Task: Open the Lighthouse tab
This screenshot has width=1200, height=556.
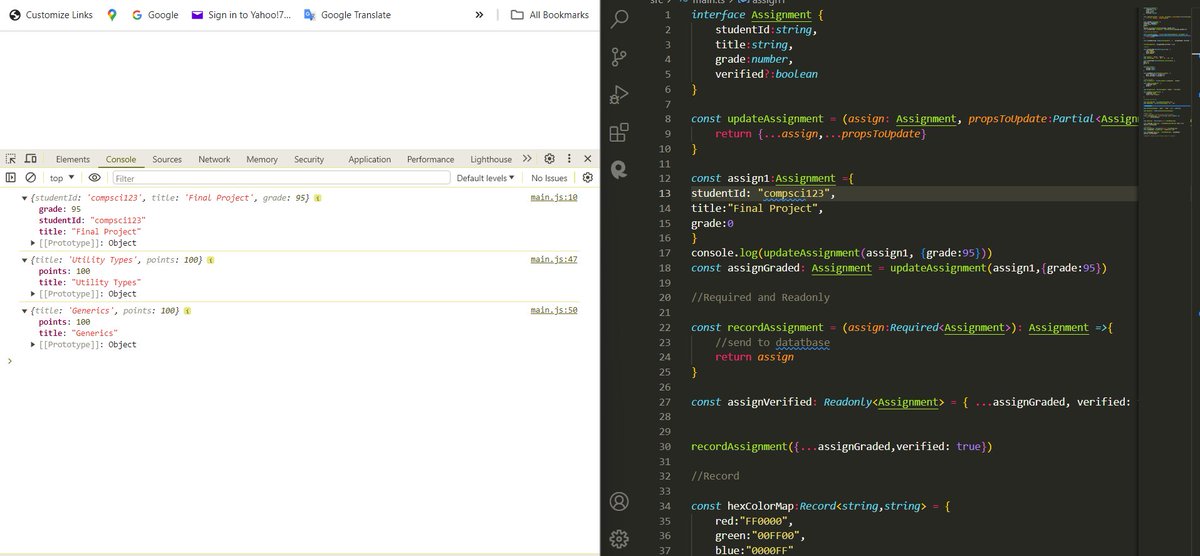Action: pos(491,159)
